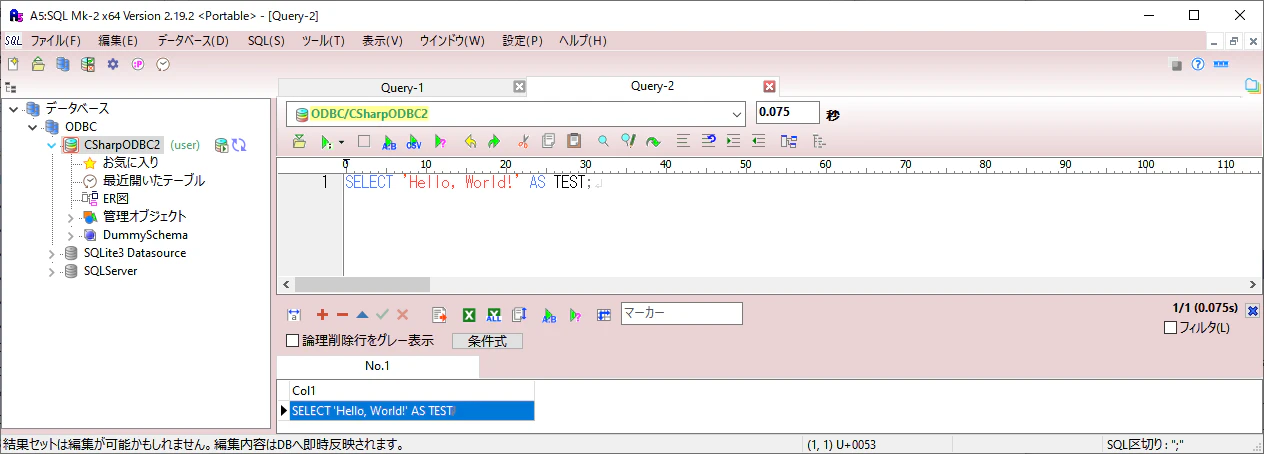Collapse the データベース tree node
The image size is (1264, 454).
[x=12, y=109]
